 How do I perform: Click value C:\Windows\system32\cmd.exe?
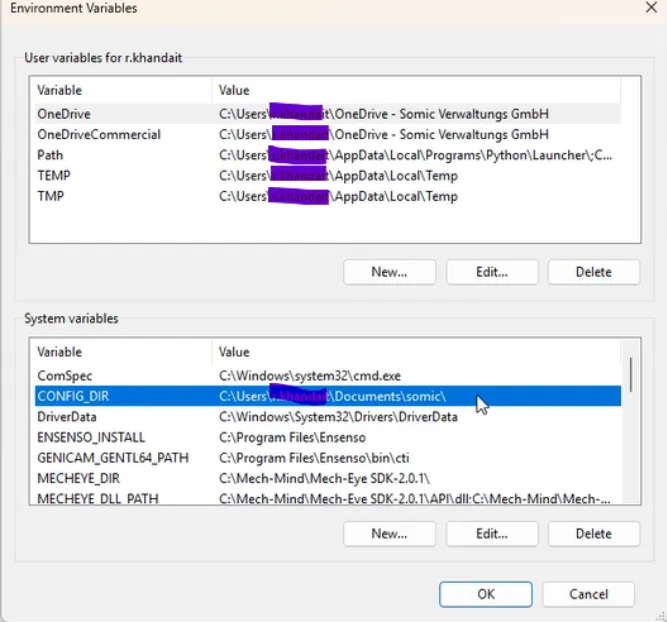tap(310, 376)
